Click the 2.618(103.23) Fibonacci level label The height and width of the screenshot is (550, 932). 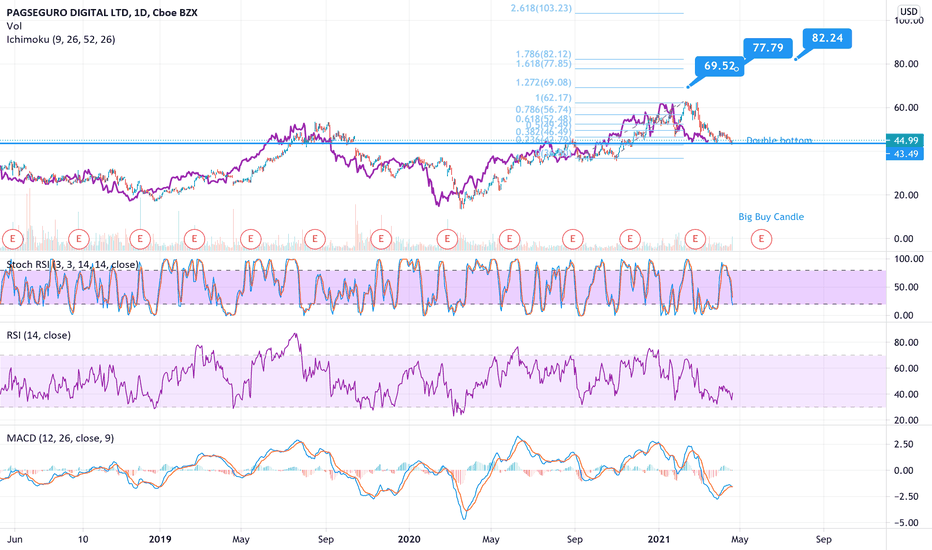(x=541, y=8)
